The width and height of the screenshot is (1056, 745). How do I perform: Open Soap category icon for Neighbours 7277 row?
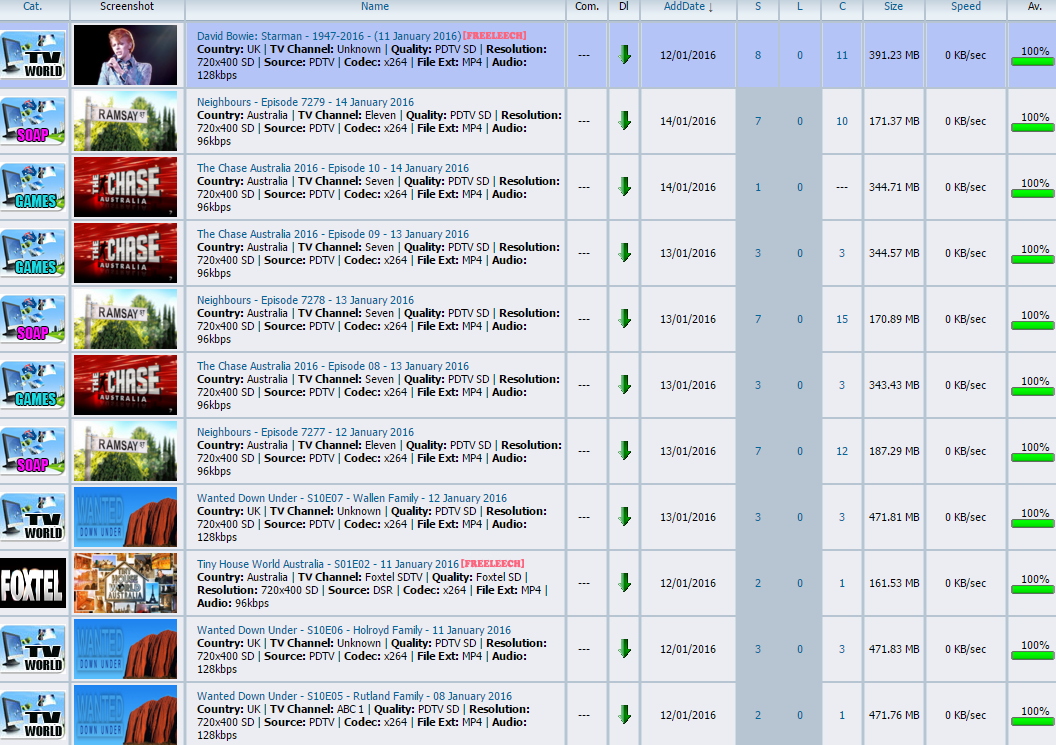tap(33, 451)
